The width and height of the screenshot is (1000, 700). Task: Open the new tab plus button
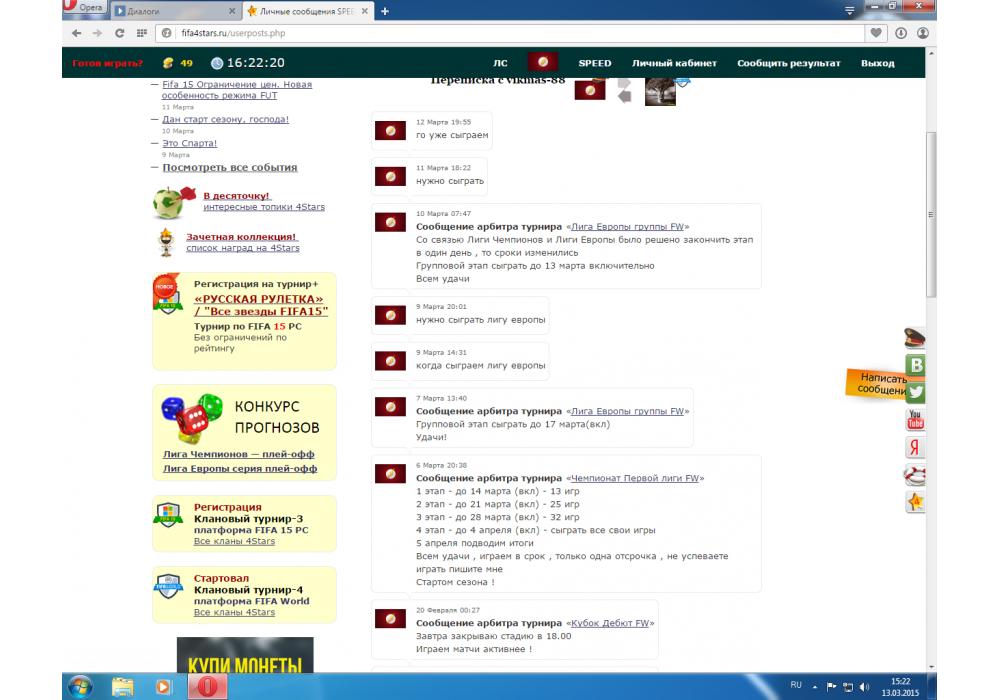(385, 11)
